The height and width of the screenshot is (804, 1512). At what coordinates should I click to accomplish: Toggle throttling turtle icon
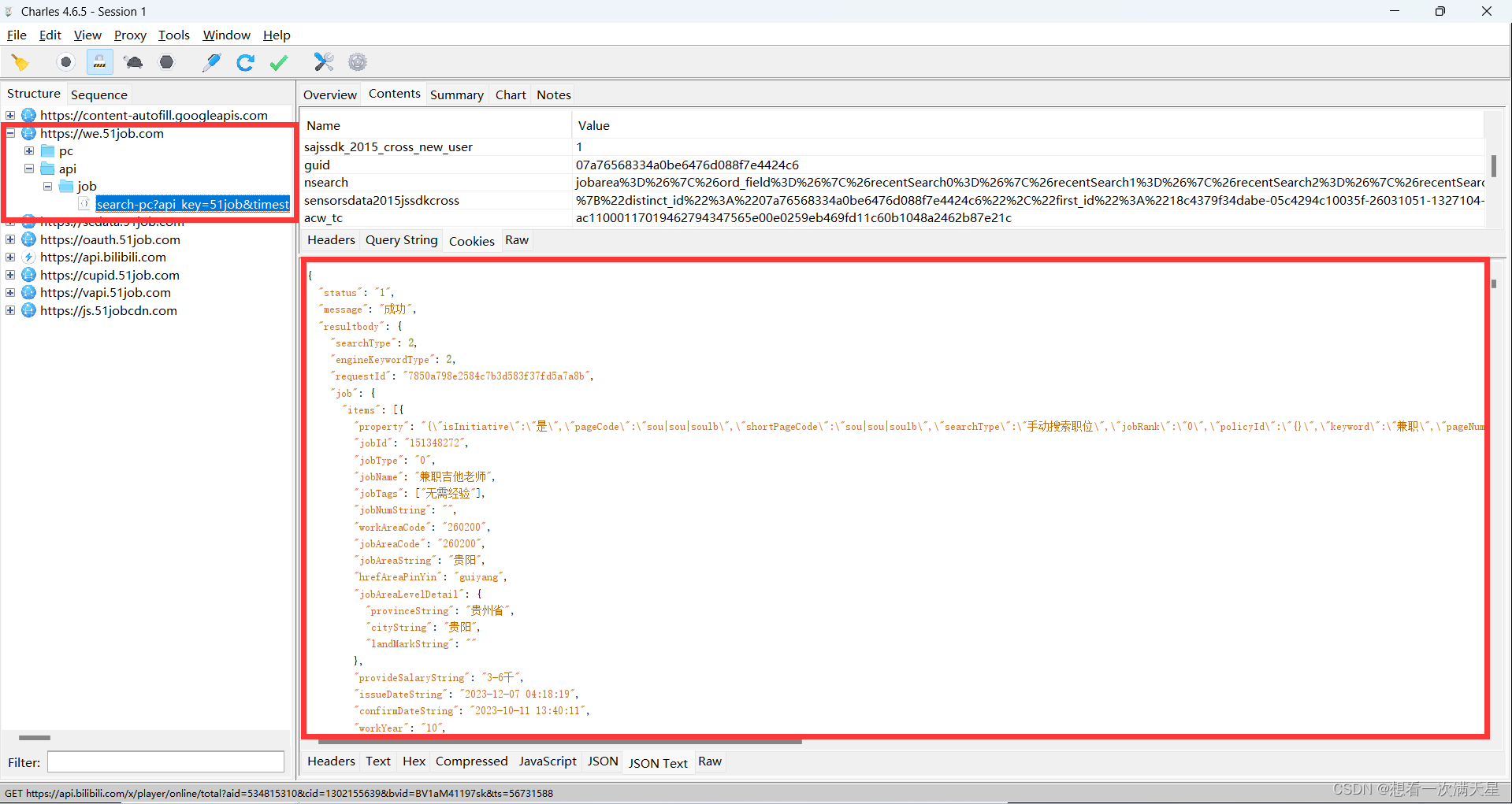(134, 62)
